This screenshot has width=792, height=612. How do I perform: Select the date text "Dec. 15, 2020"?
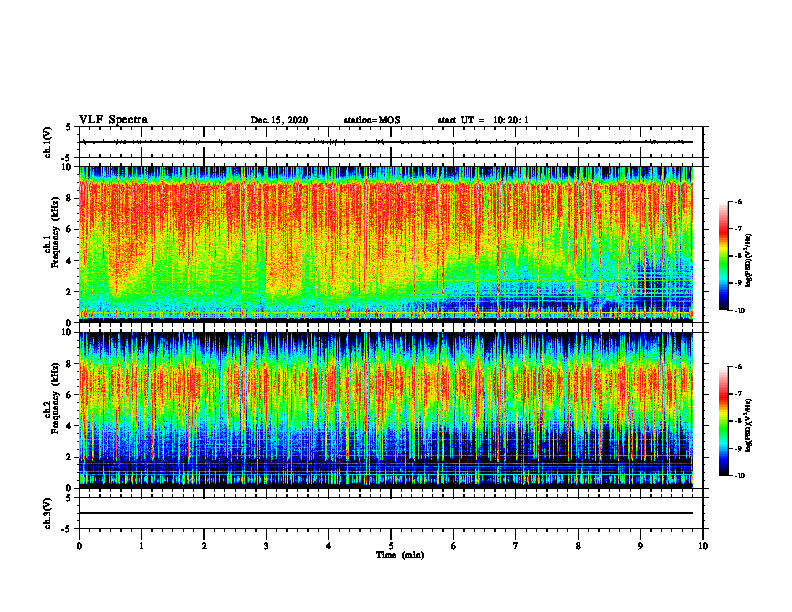(x=279, y=120)
